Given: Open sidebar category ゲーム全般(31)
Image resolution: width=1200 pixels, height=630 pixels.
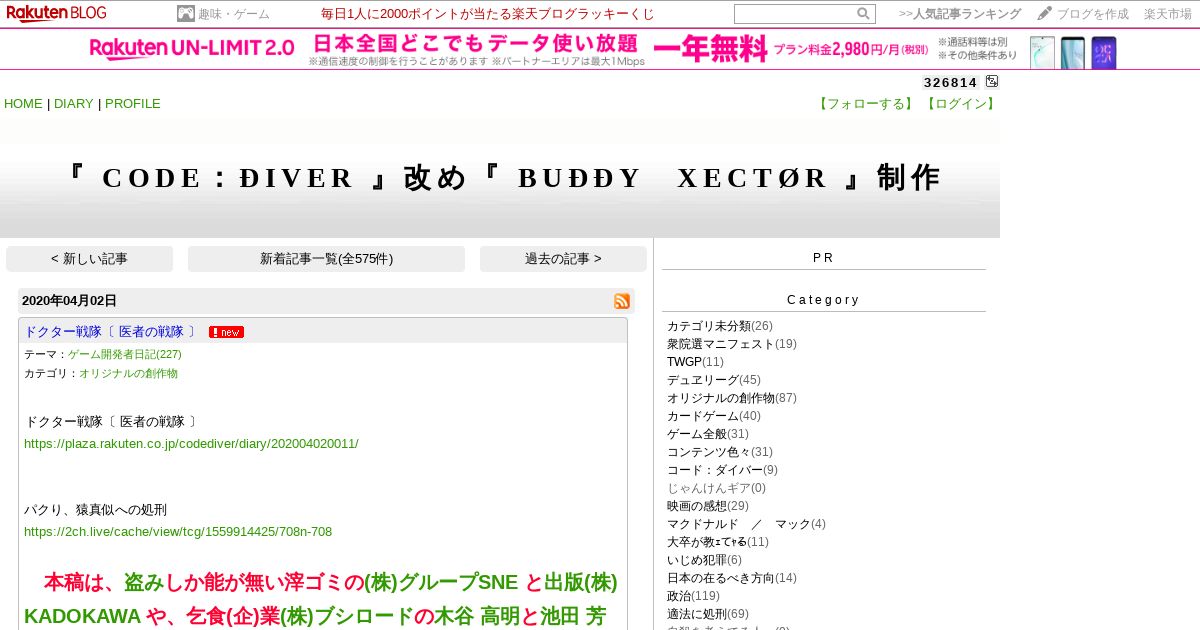Looking at the screenshot, I should pyautogui.click(x=708, y=434).
